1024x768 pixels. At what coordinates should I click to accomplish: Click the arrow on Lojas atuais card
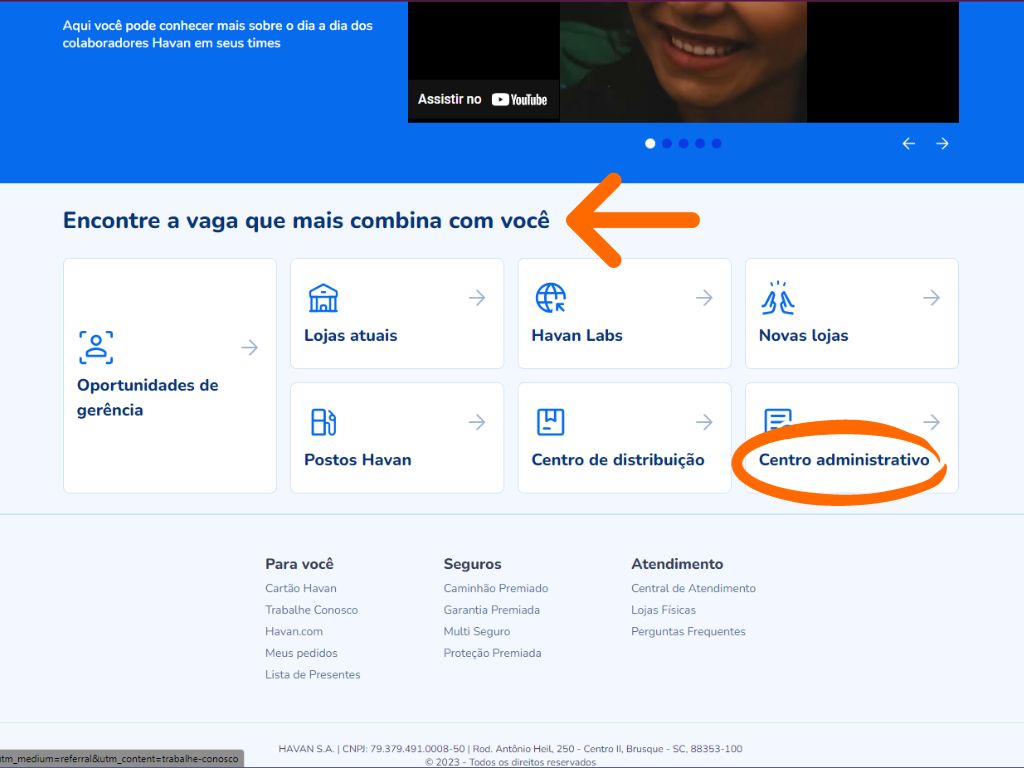(477, 298)
